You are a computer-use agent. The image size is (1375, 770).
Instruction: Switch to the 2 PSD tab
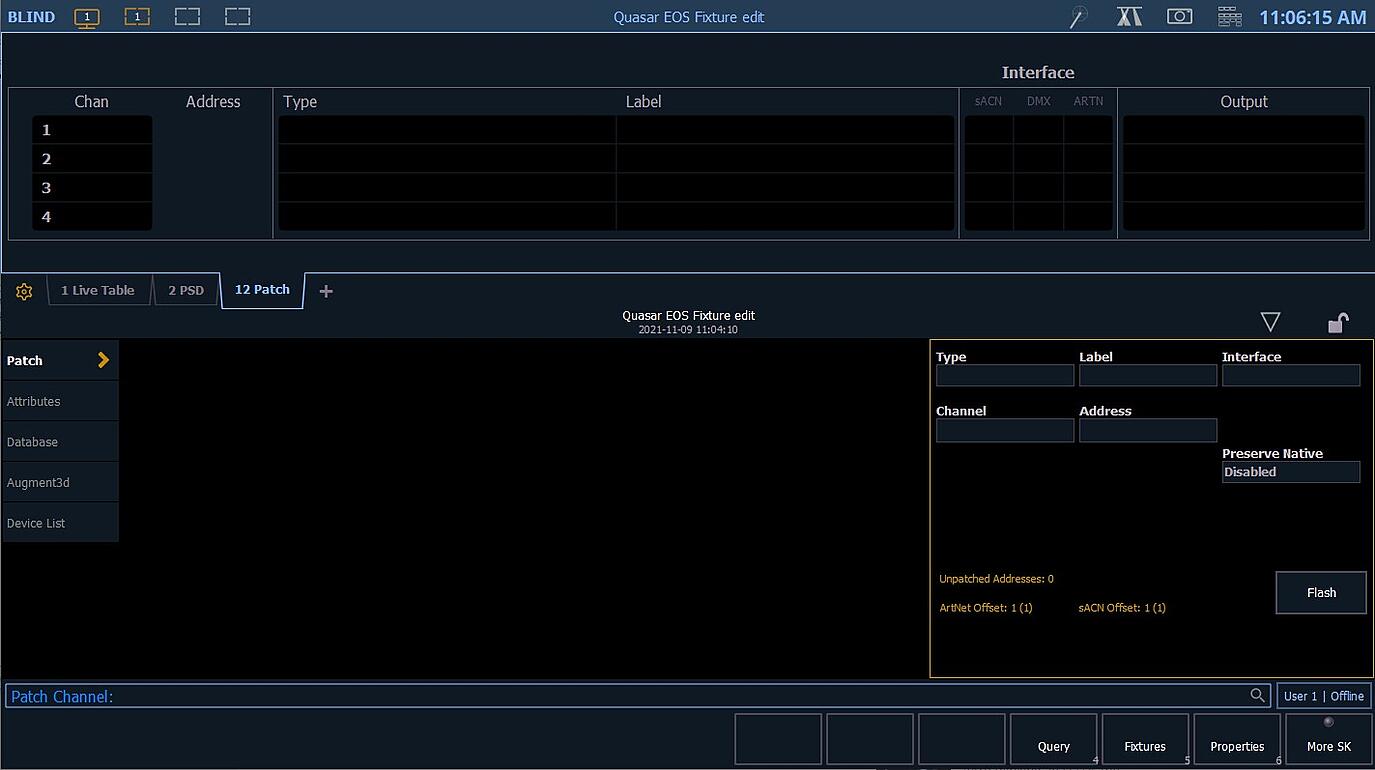(x=186, y=290)
